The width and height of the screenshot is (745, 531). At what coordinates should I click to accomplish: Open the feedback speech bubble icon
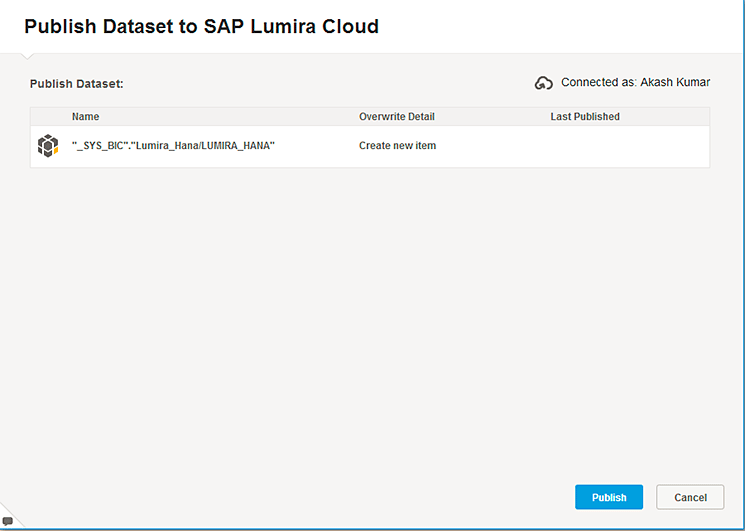click(8, 522)
